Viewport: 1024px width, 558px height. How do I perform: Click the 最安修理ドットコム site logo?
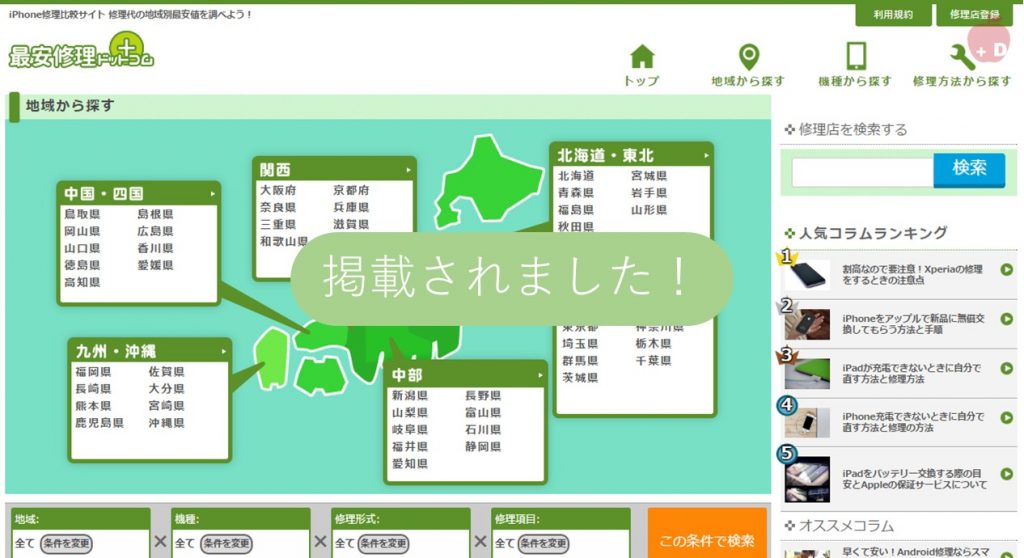(x=81, y=52)
